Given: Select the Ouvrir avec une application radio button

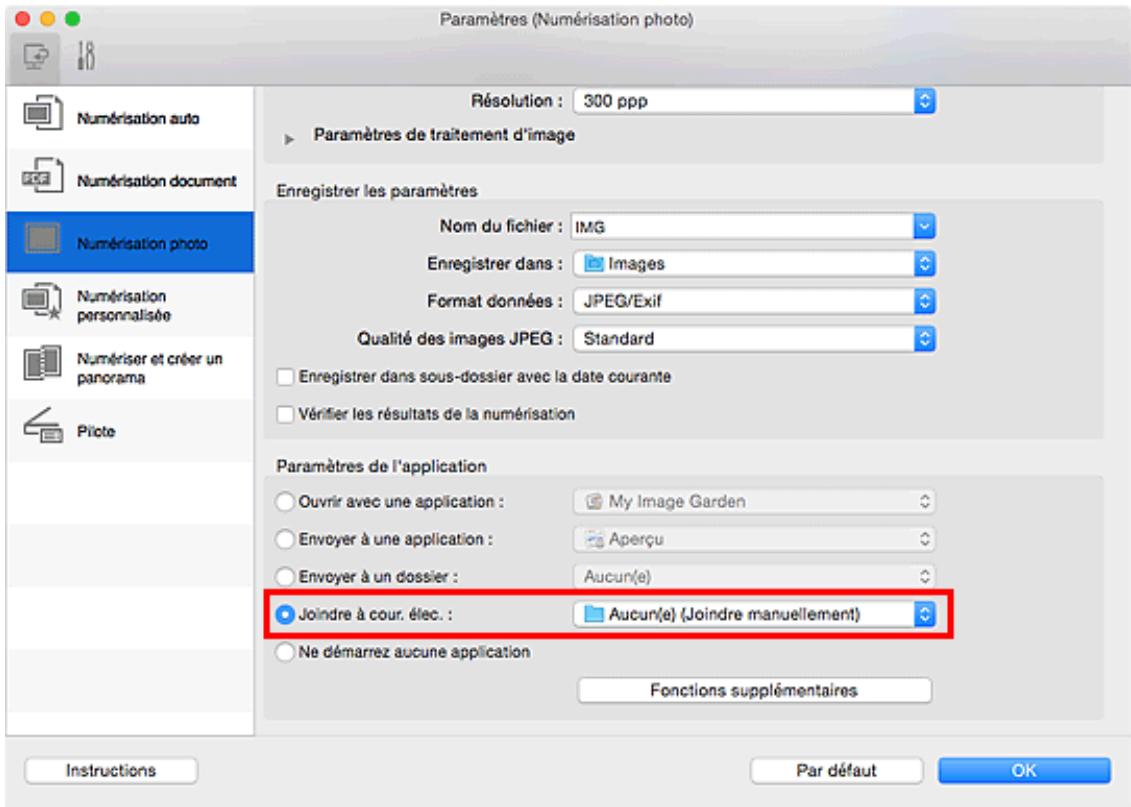Looking at the screenshot, I should tap(285, 502).
